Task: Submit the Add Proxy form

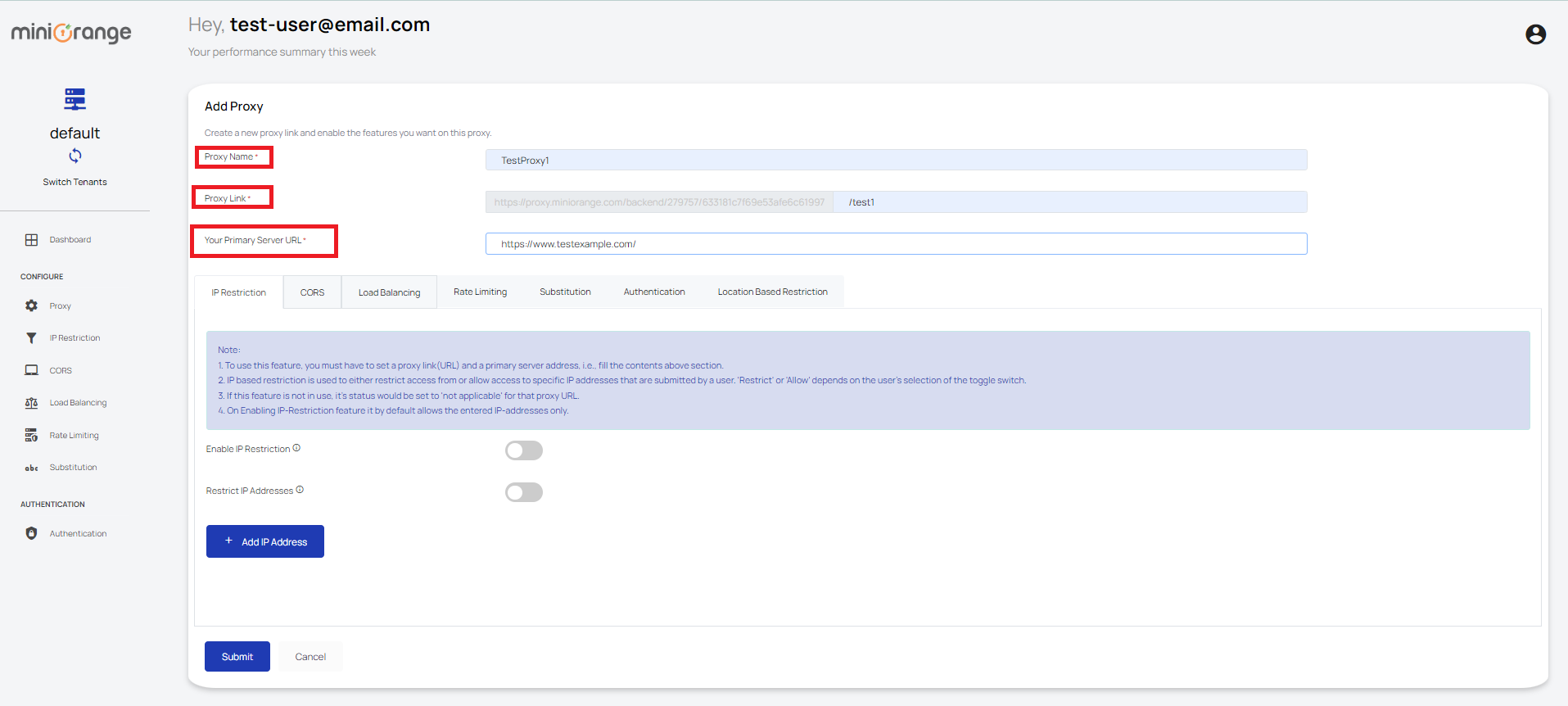Action: [237, 657]
